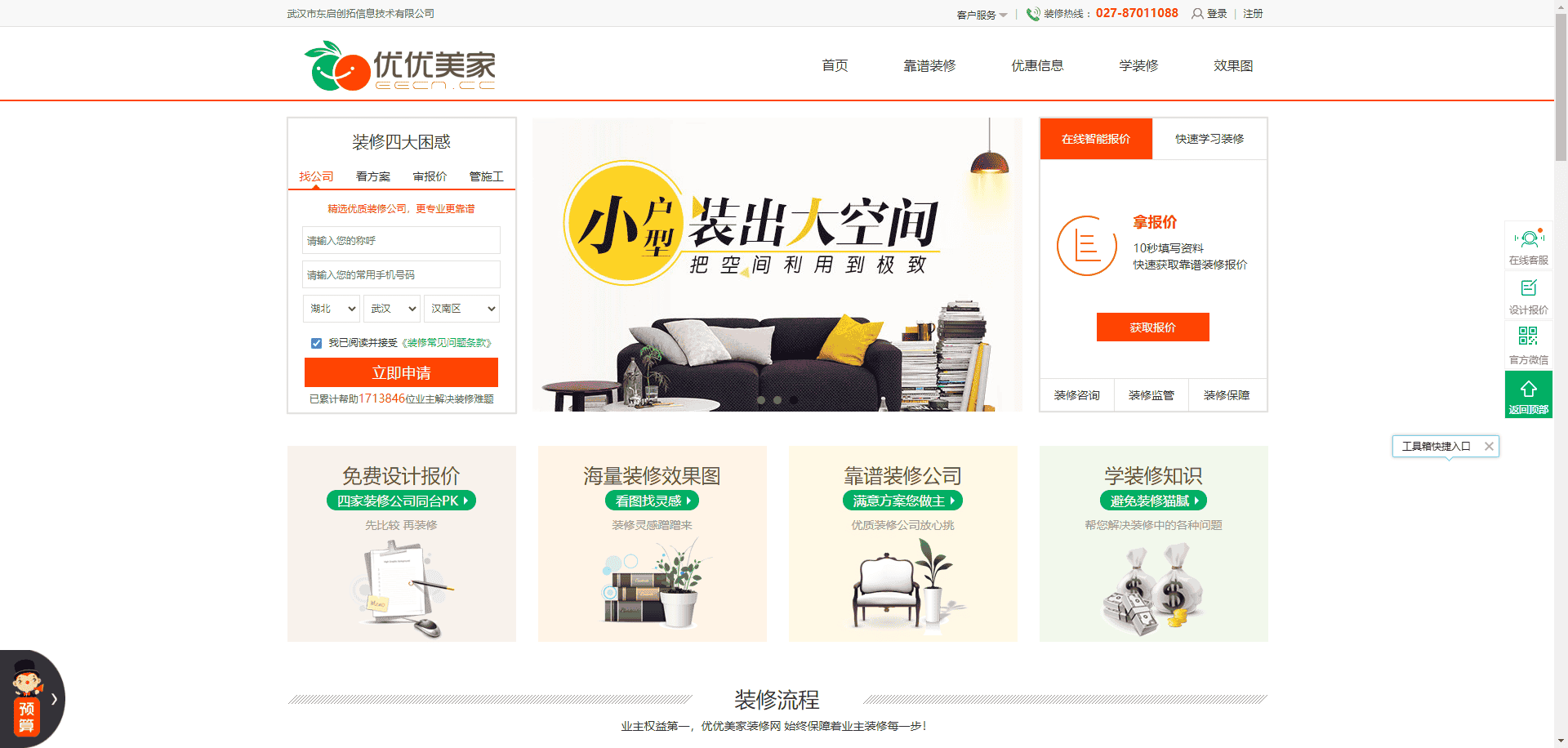The height and width of the screenshot is (748, 1568).
Task: Open the 靠谱装修 navigation menu item
Action: pos(929,65)
